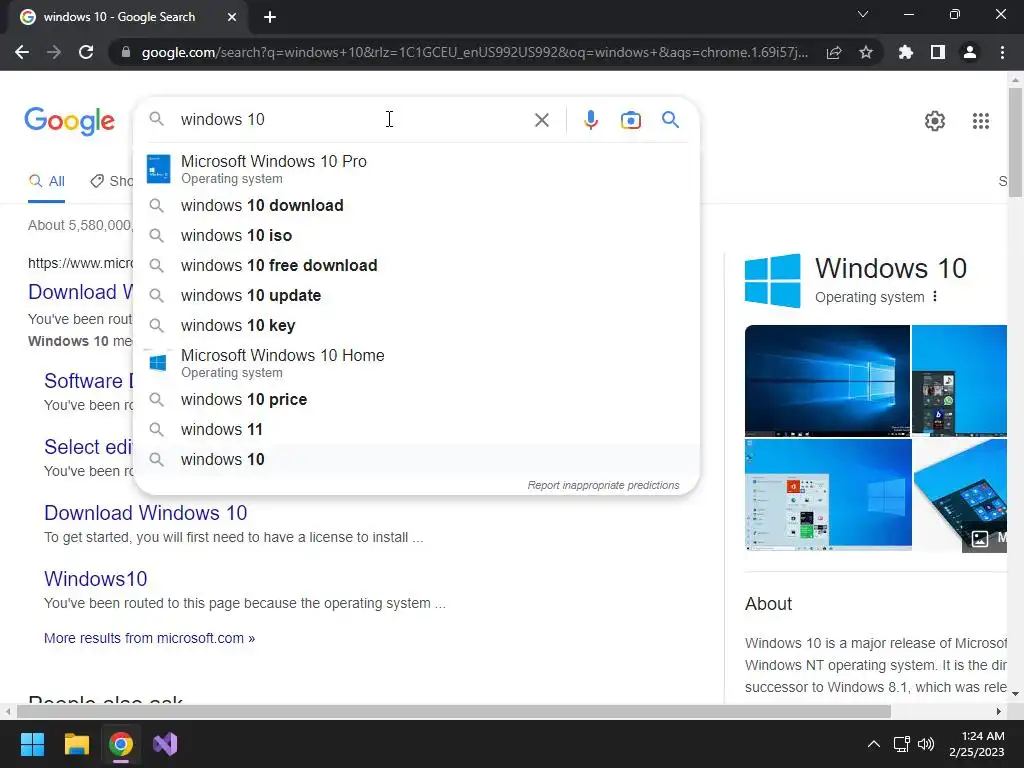The width and height of the screenshot is (1024, 768).
Task: Close the windows 10 Google Search tab
Action: coord(232,17)
